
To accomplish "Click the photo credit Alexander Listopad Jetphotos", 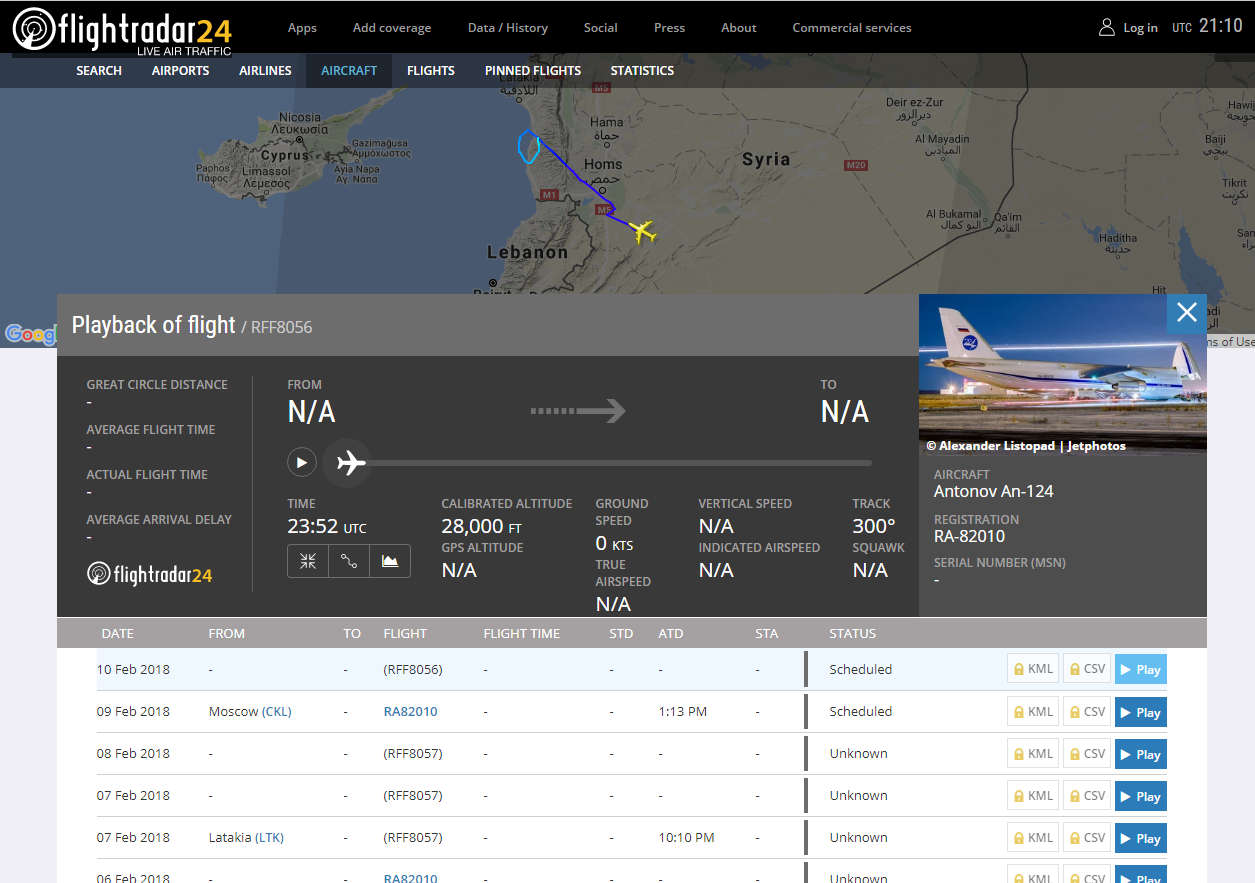I will (1026, 446).
